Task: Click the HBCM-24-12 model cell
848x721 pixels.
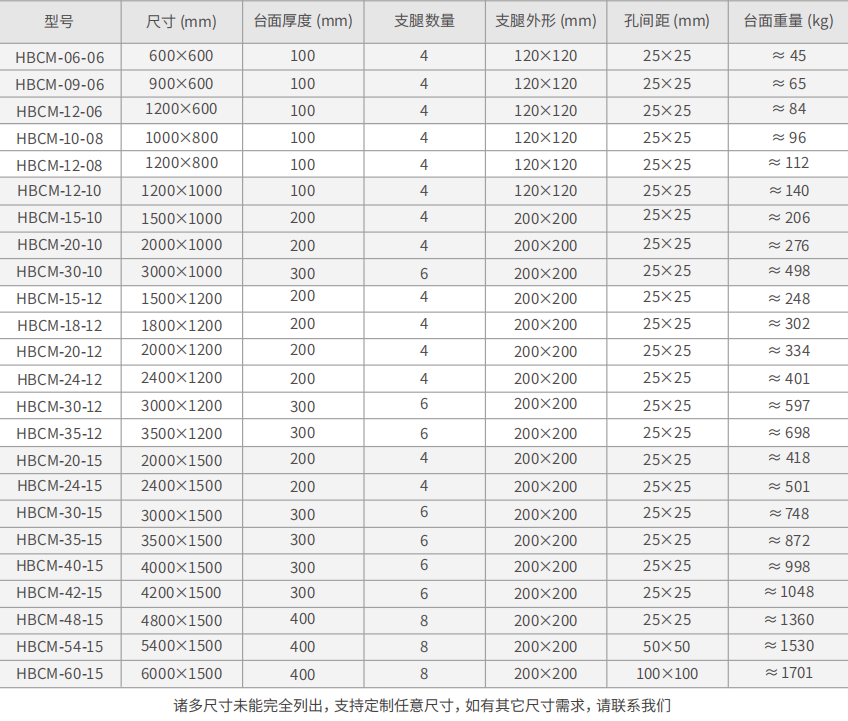Action: tap(60, 380)
